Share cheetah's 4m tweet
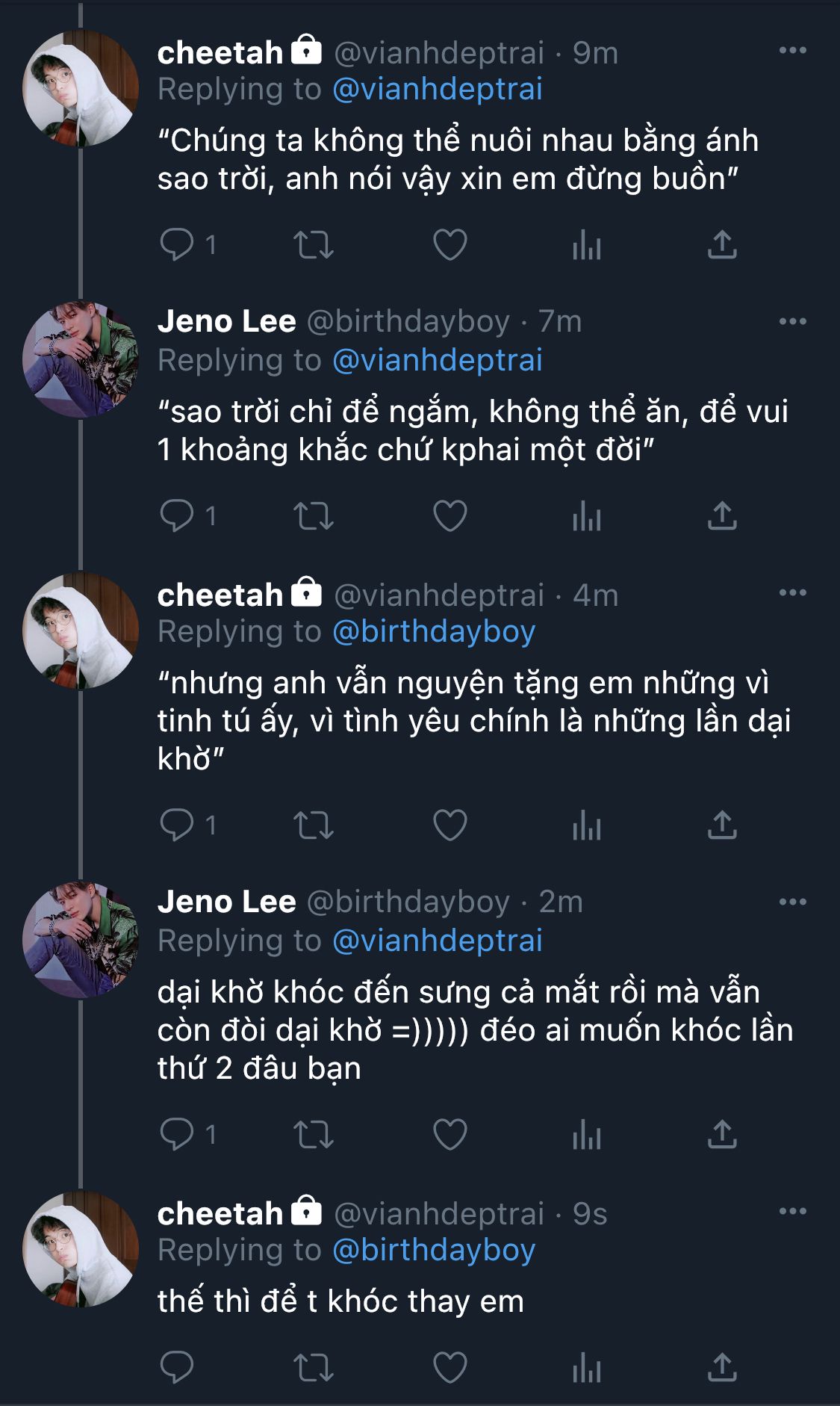The height and width of the screenshot is (1406, 840). coord(721,826)
